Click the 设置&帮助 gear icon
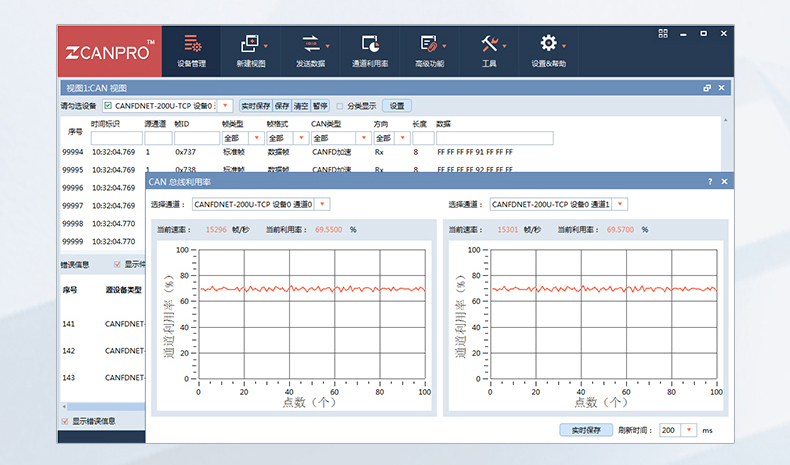Image resolution: width=790 pixels, height=465 pixels. (548, 45)
